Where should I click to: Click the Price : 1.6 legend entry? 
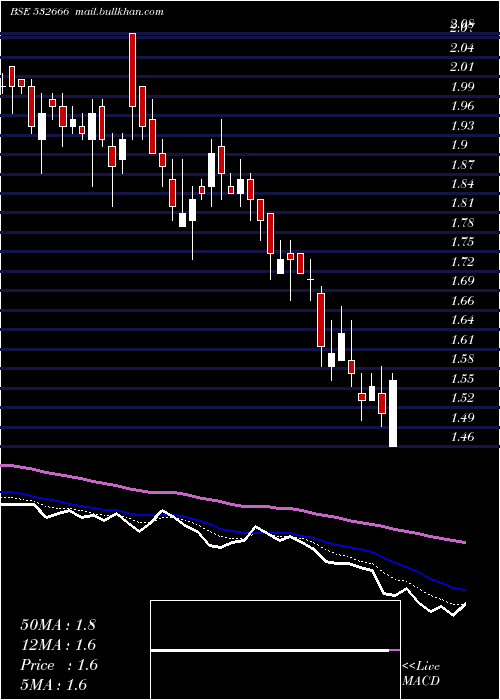pos(58,665)
